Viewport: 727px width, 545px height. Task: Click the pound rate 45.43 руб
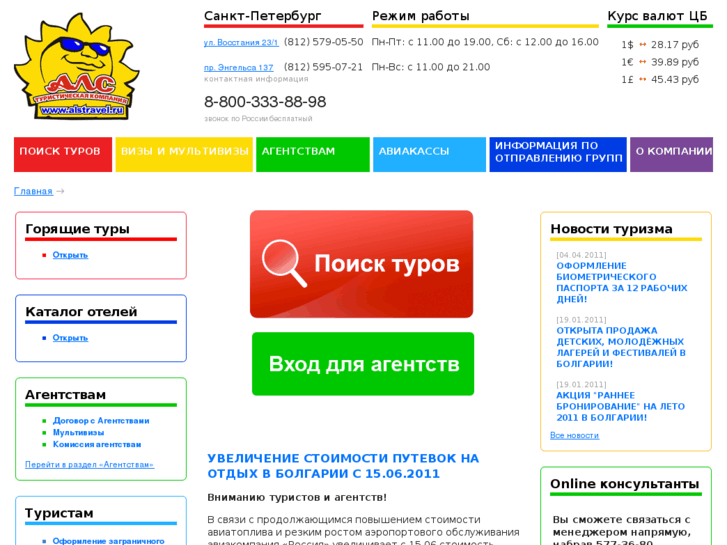coord(675,80)
